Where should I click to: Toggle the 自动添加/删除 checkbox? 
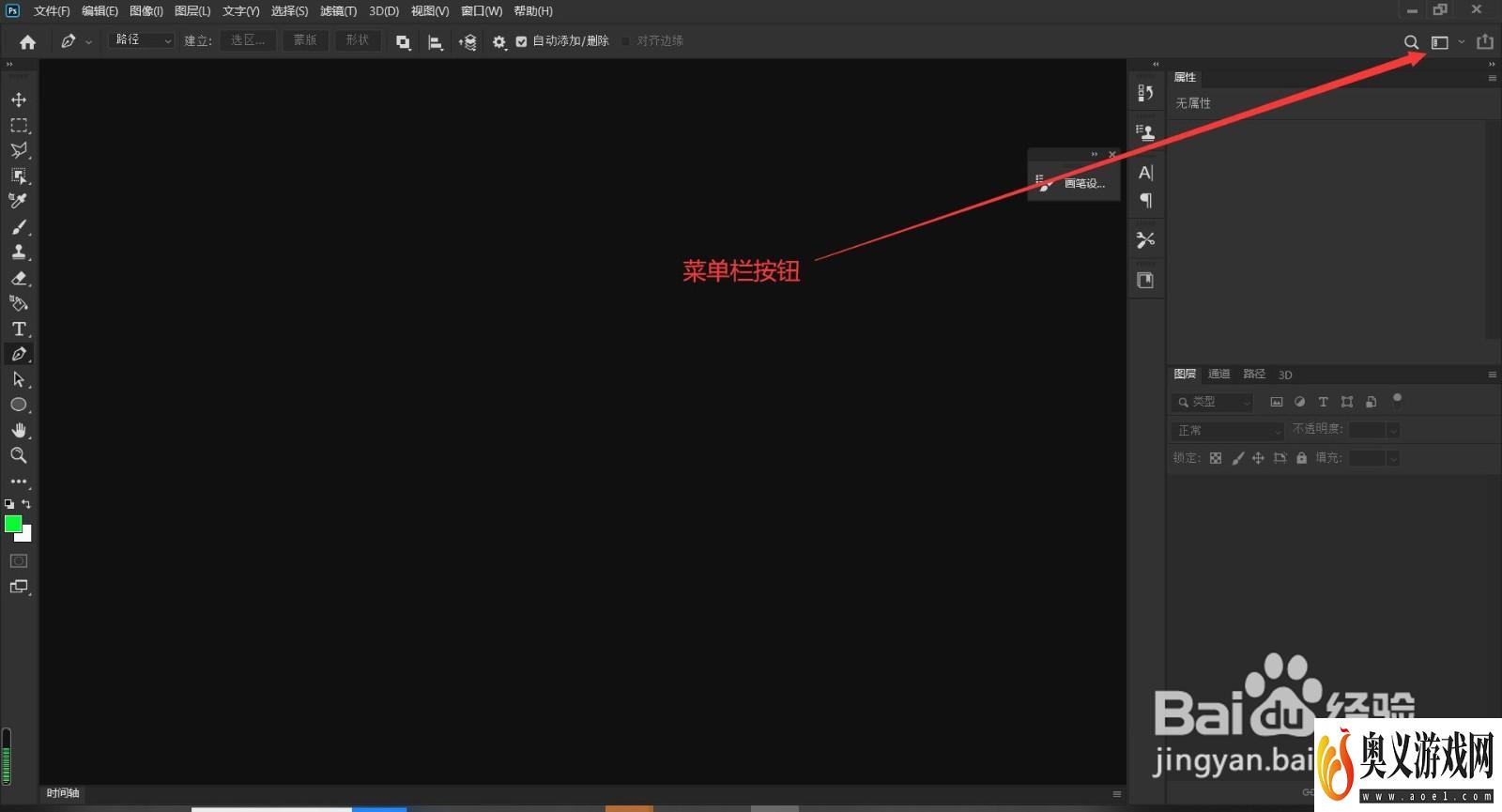coord(521,41)
